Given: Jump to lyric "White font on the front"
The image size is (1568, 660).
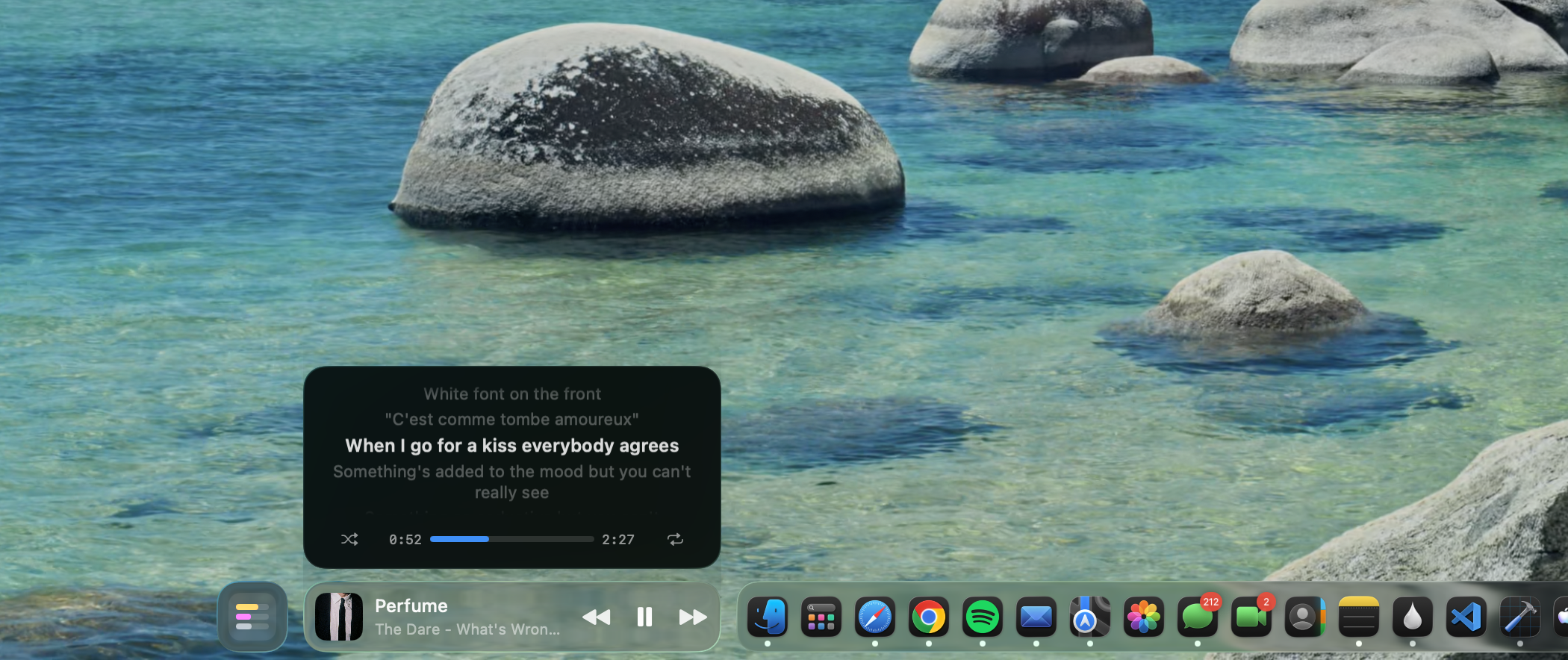Looking at the screenshot, I should [512, 394].
